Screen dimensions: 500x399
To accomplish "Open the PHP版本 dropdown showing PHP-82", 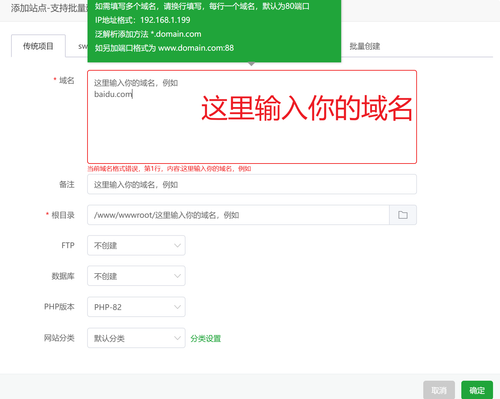I will tap(136, 307).
